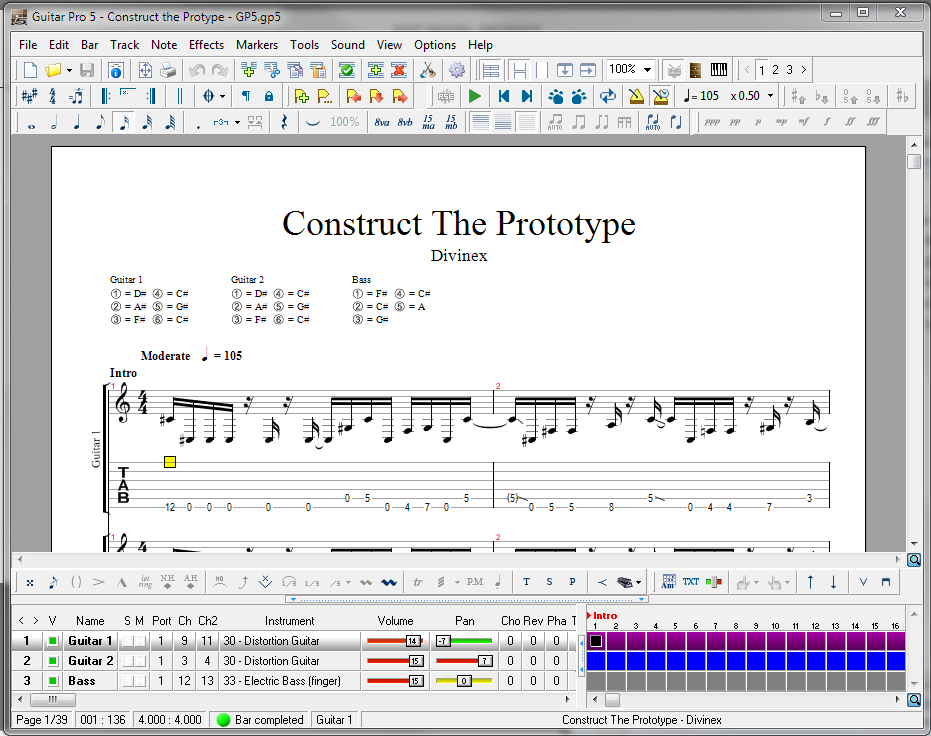931x736 pixels.
Task: Open the Options menu
Action: (435, 45)
